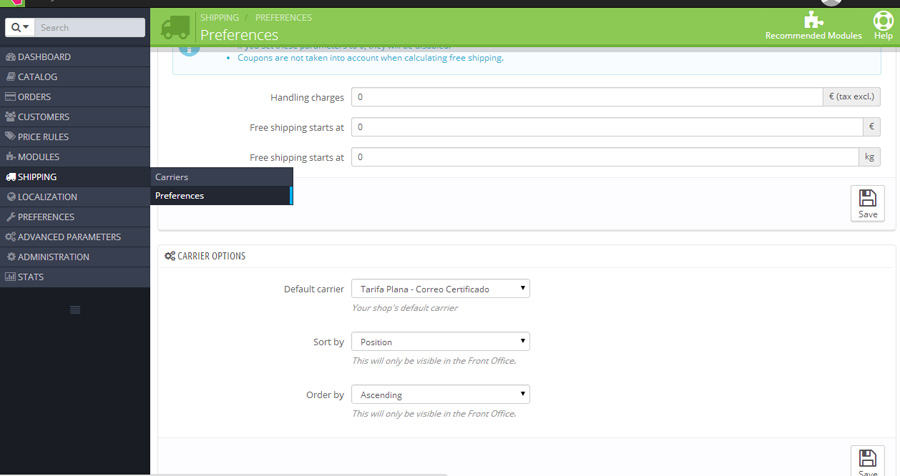Click the Advanced Parameters gears icon

point(10,237)
